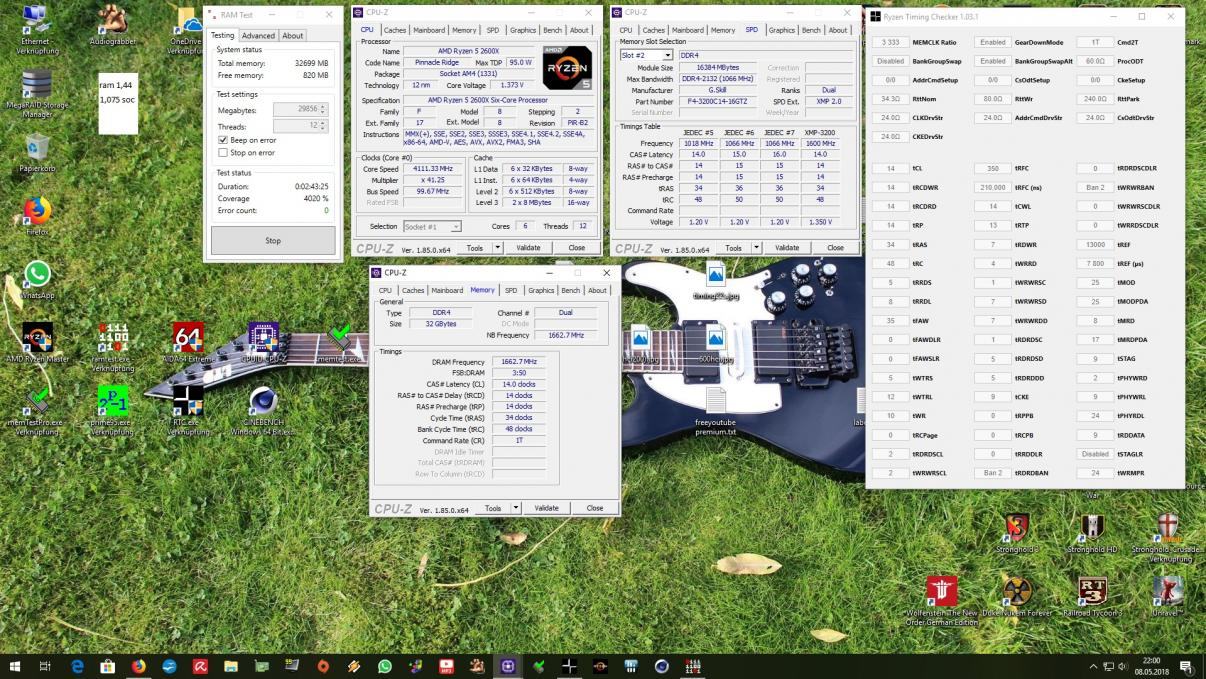Switch to the Mainboard tab in the CPU-Z Memory window
Image resolution: width=1206 pixels, height=679 pixels.
[447, 290]
